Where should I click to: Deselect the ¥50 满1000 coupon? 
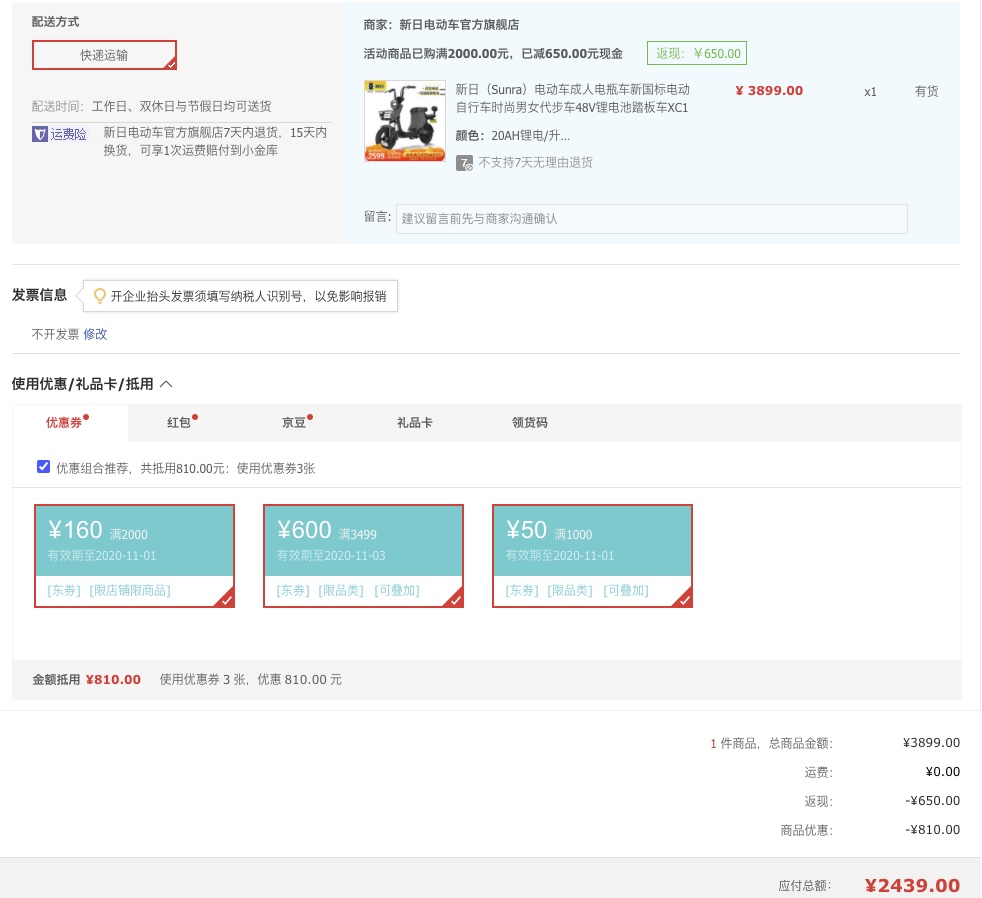(592, 556)
